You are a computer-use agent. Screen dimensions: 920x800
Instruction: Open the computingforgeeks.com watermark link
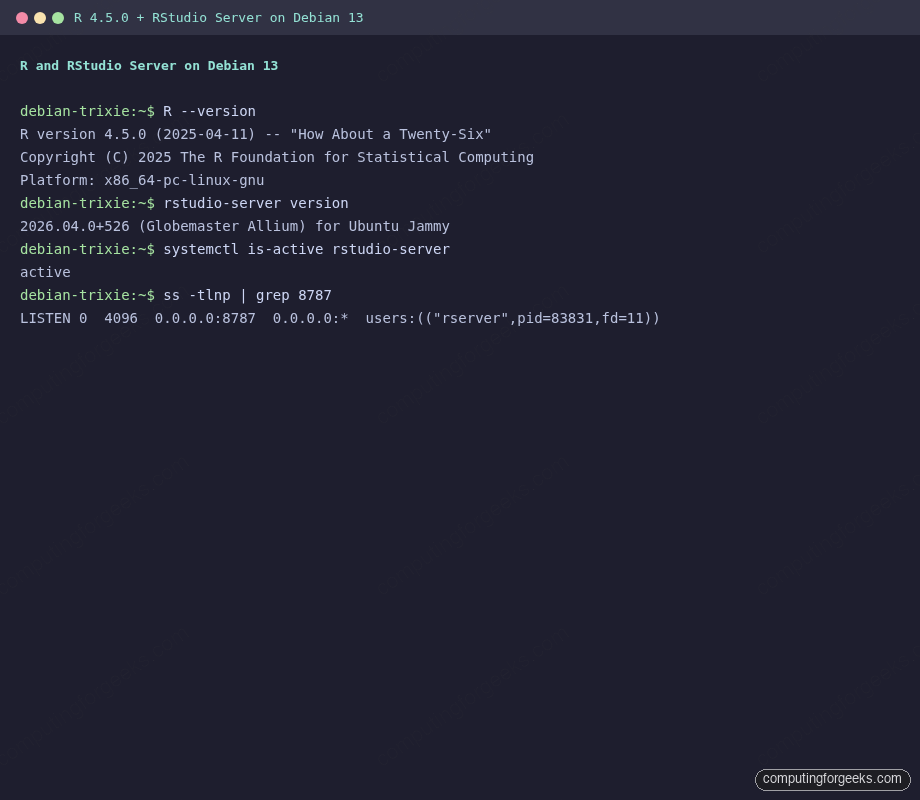tap(832, 779)
